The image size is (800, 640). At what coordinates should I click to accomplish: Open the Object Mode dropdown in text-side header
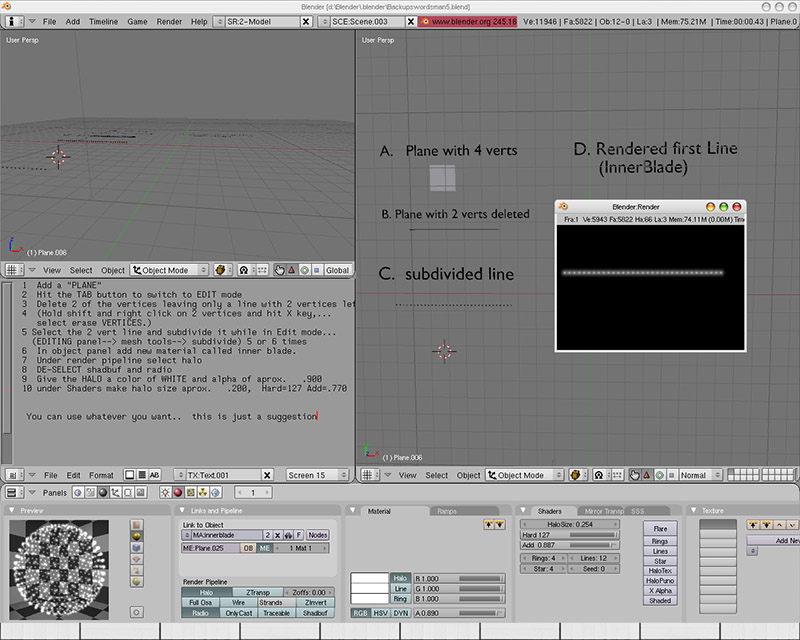(169, 270)
